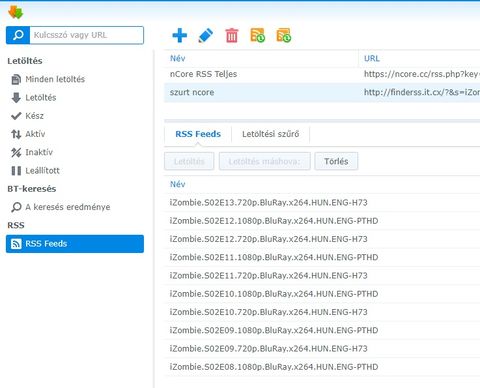The width and height of the screenshot is (480, 388).
Task: Click the search magnifier button
Action: point(18,35)
